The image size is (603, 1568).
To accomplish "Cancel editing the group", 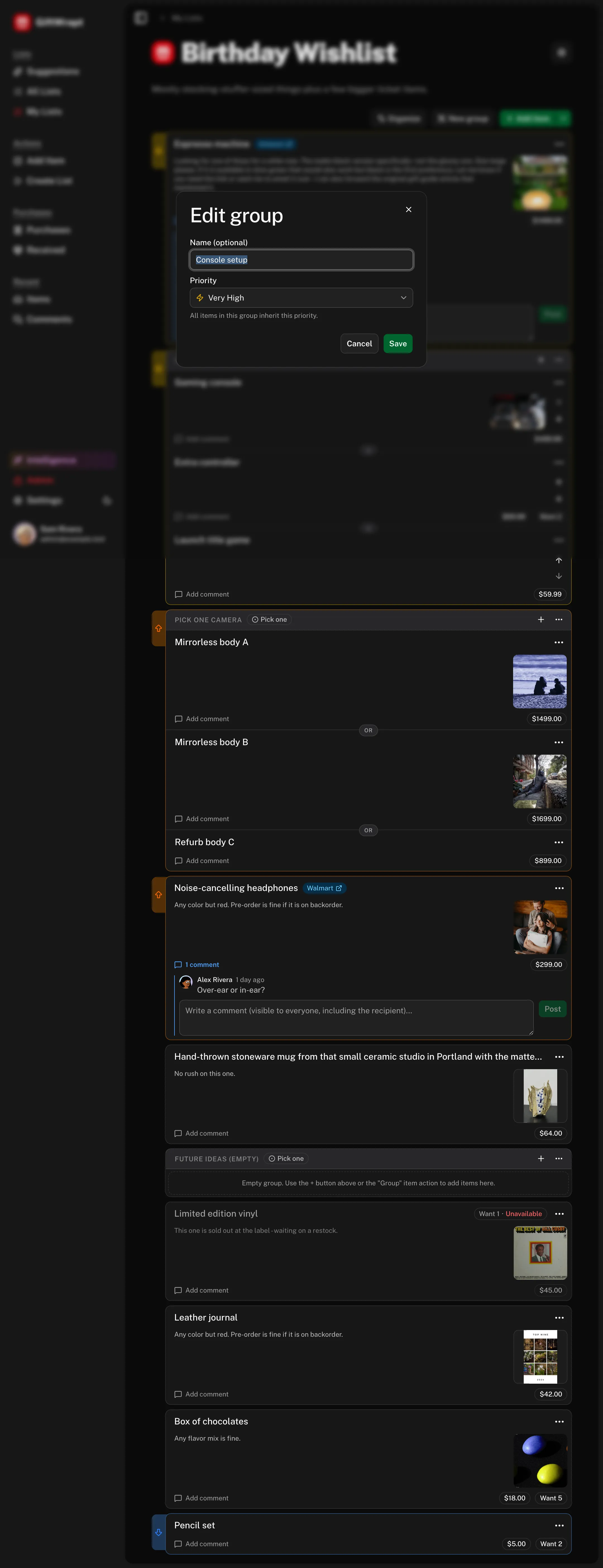I will 359,344.
